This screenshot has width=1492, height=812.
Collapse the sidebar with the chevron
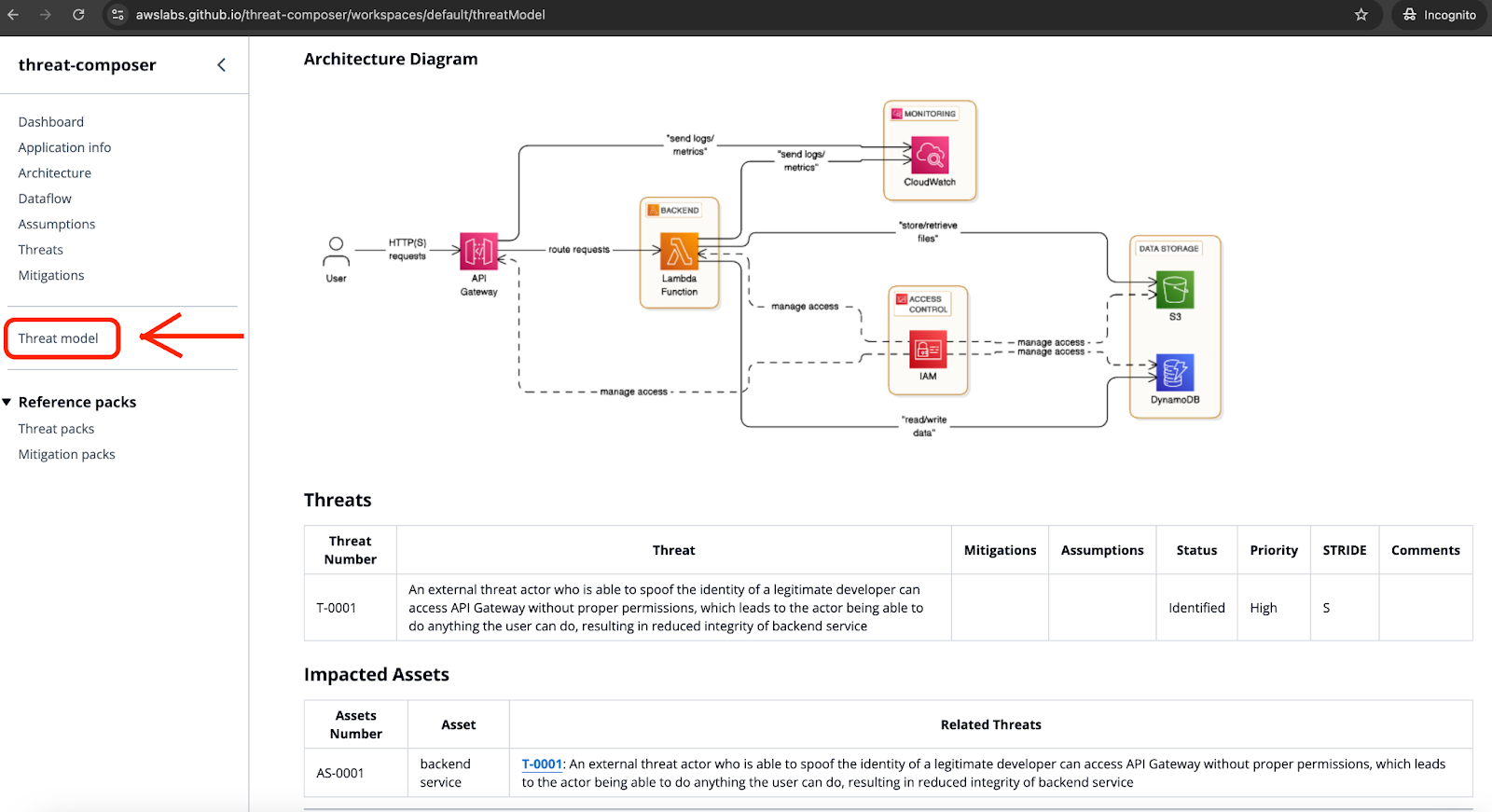[221, 65]
